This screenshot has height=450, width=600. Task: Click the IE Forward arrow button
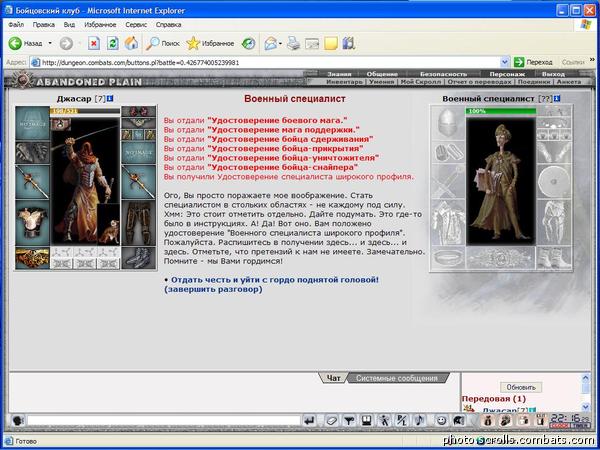[66, 43]
